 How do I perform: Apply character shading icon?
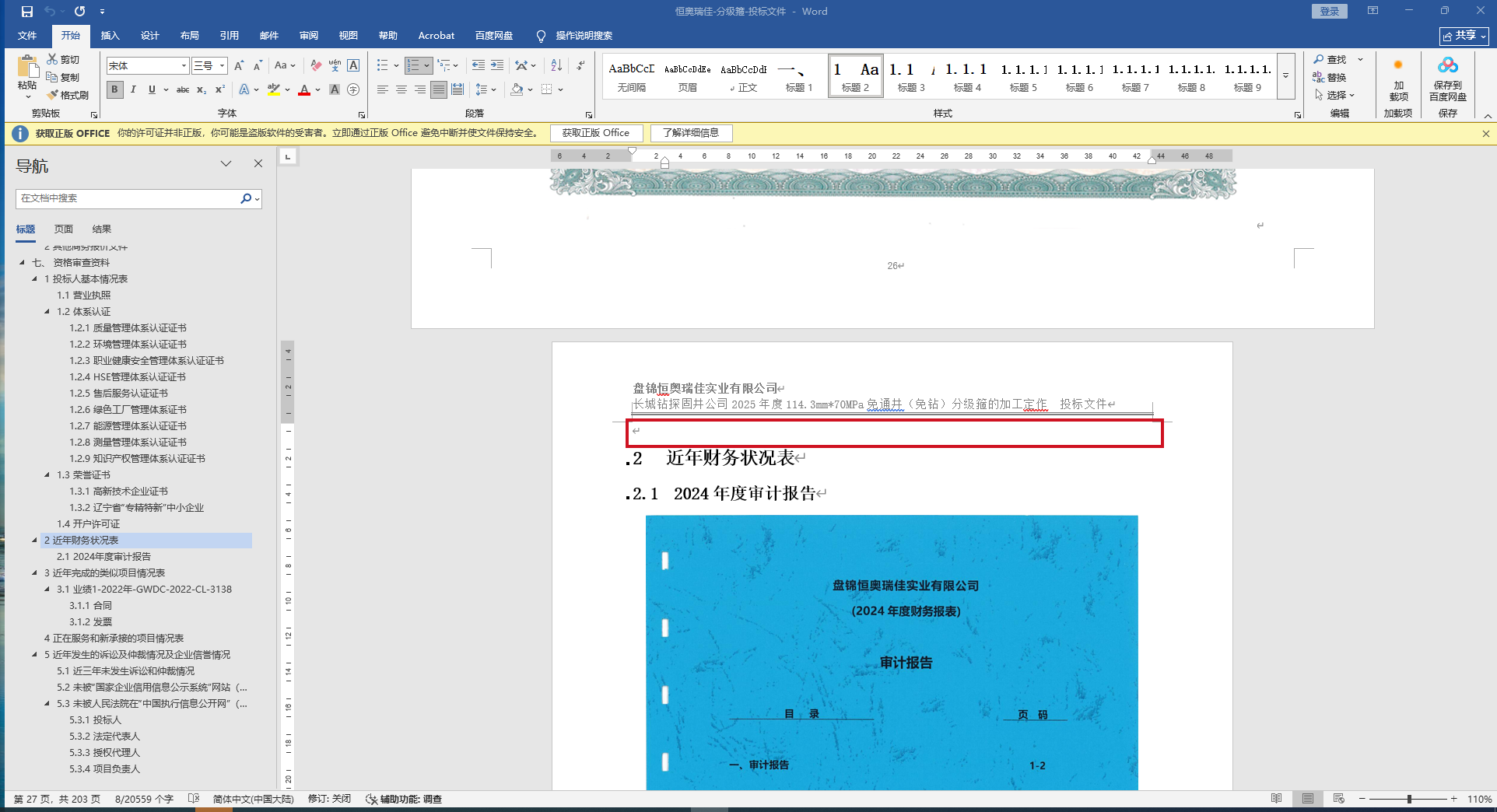335,89
